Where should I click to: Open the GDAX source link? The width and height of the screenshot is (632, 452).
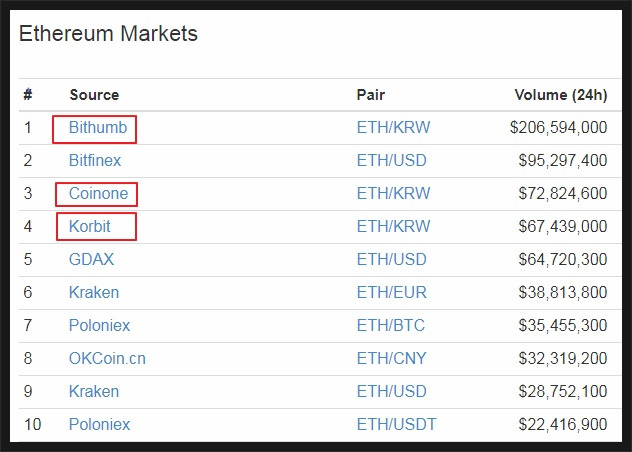(91, 260)
